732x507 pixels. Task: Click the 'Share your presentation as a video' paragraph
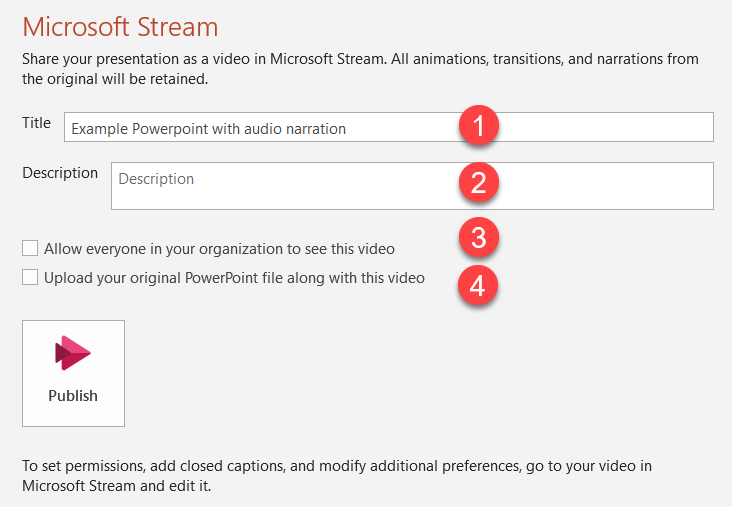360,69
